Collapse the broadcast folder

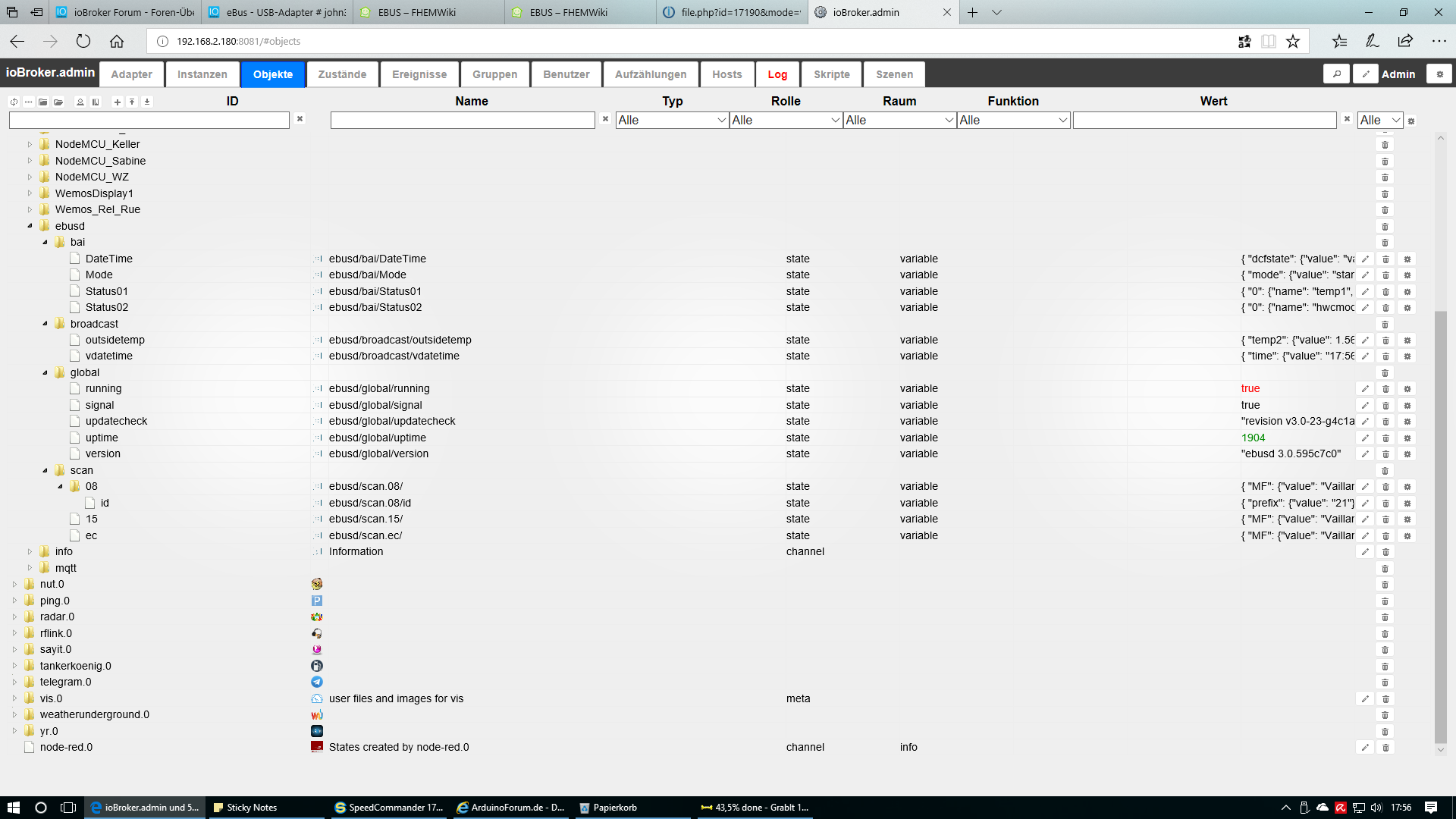tap(45, 324)
